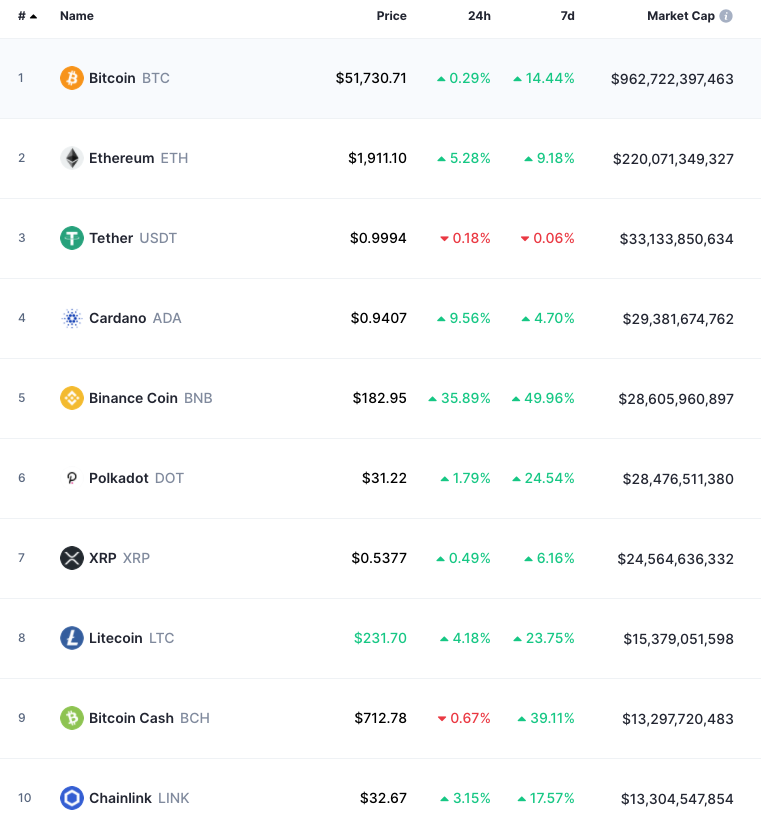This screenshot has width=761, height=823.
Task: Sort by Market Cap column header
Action: 681,16
